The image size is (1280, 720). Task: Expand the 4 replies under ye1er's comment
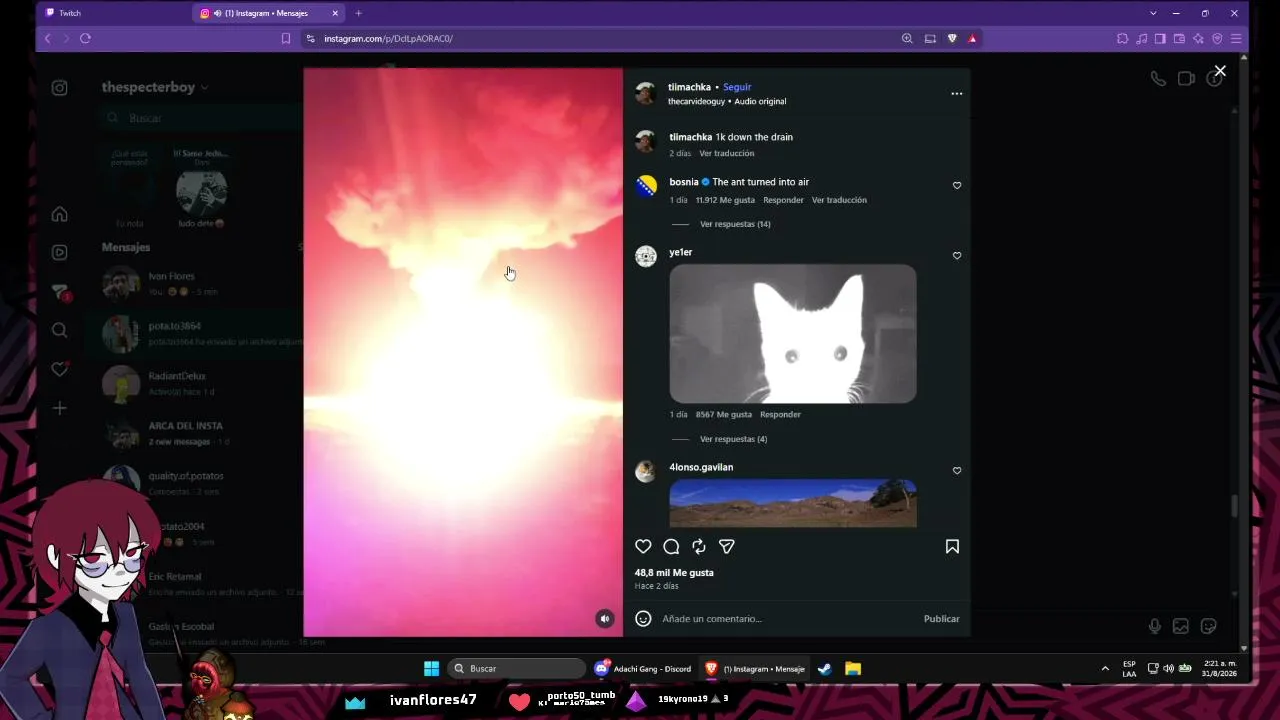(733, 439)
